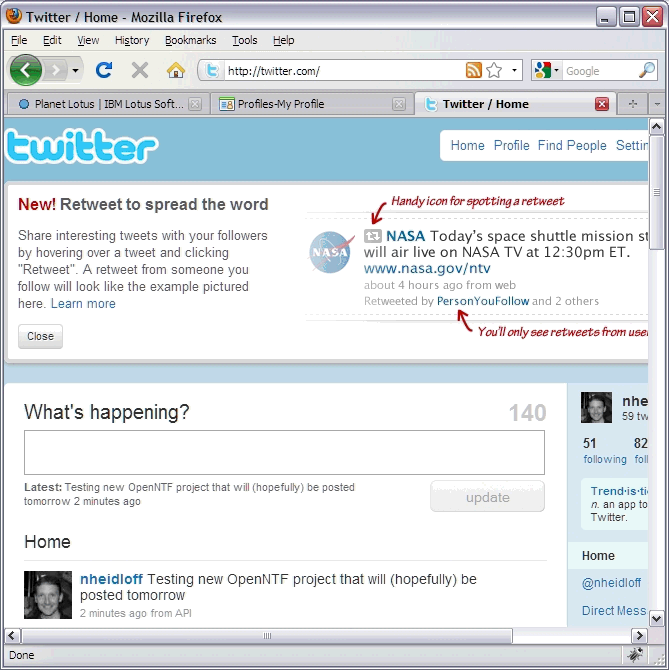Open nheidloff username link in the tweet
669x670 pixels.
111,579
